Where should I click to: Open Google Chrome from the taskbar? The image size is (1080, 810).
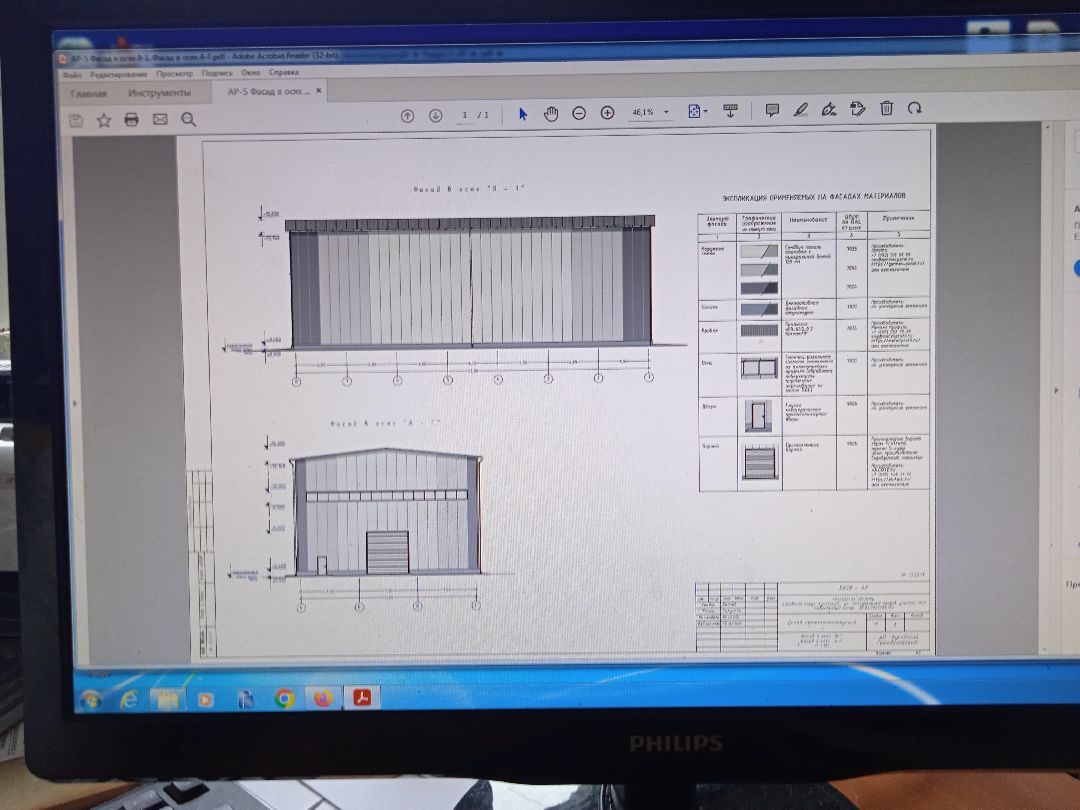click(284, 698)
